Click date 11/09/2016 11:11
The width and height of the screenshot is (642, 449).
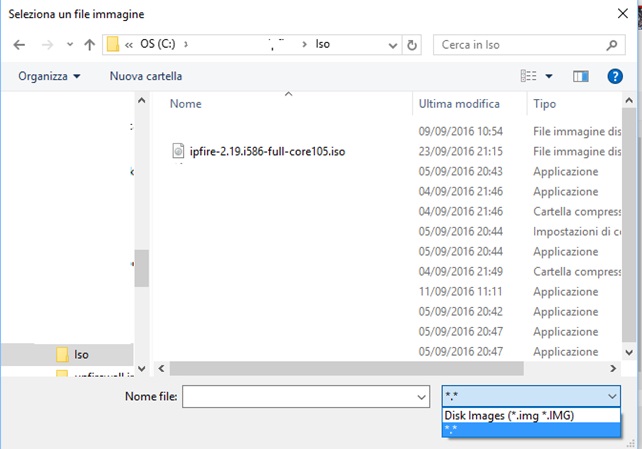[x=461, y=292]
